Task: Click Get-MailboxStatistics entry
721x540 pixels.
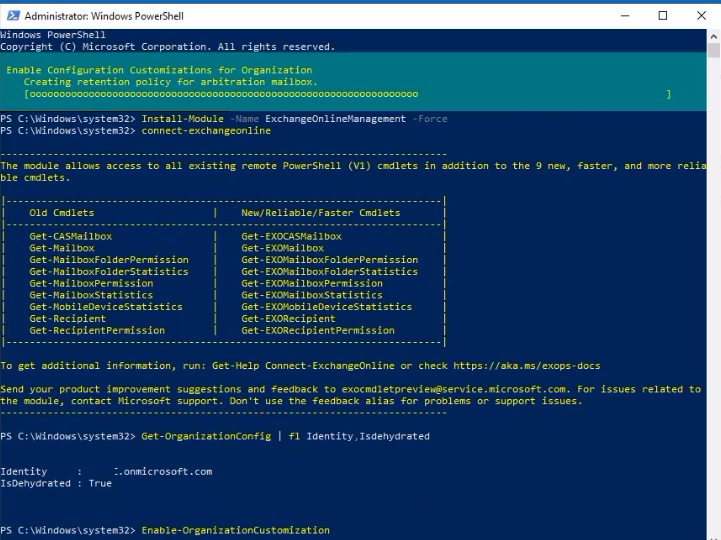Action: pyautogui.click(x=91, y=295)
